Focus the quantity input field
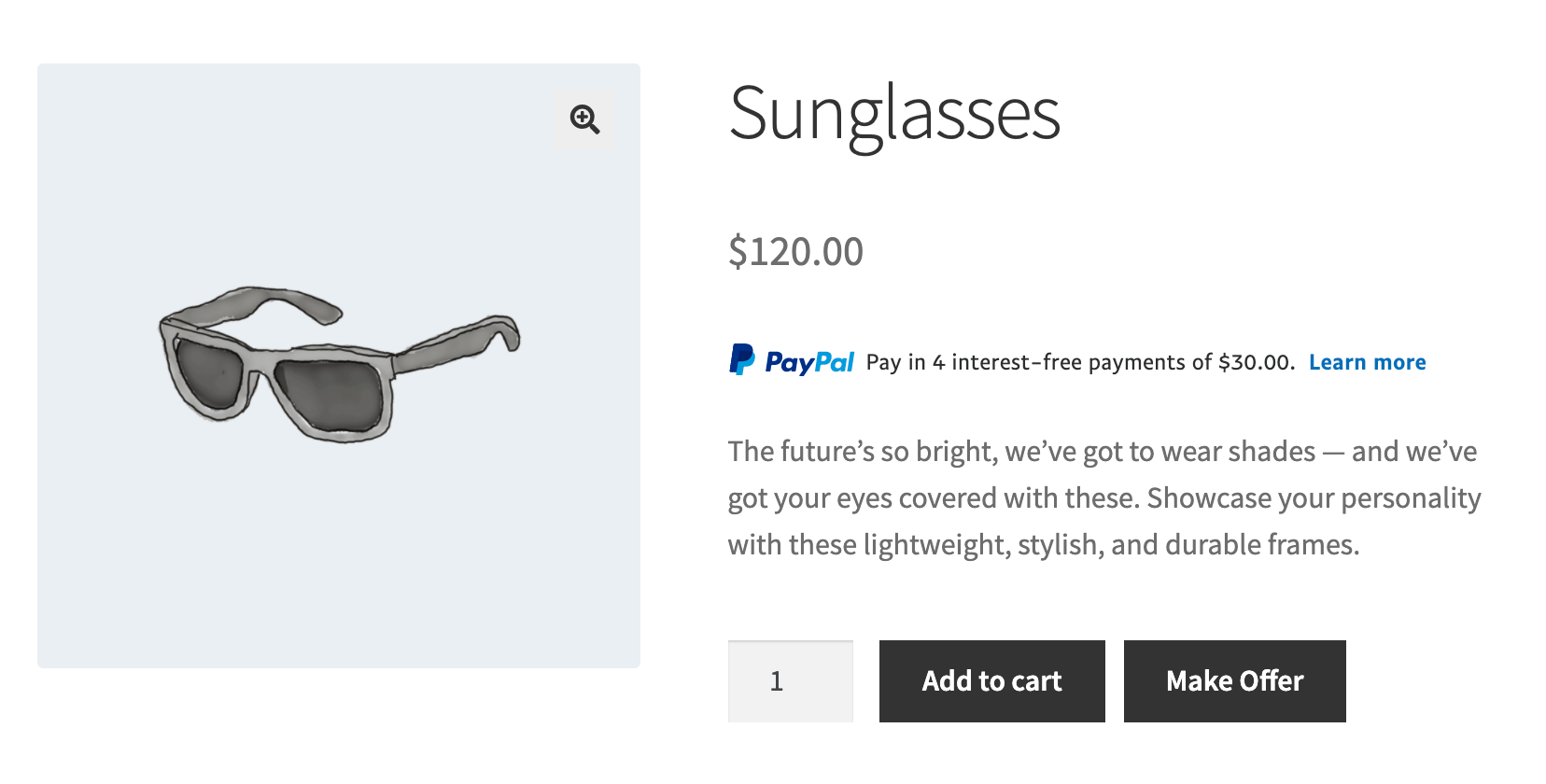Image resolution: width=1546 pixels, height=784 pixels. pyautogui.click(x=790, y=681)
